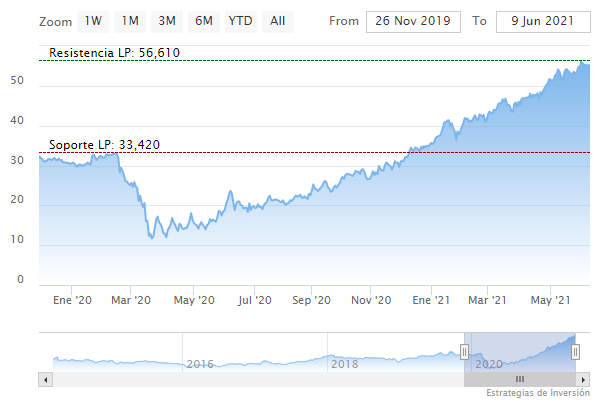Select the 1W zoom range
Screen dimensions: 600x406
coord(93,21)
